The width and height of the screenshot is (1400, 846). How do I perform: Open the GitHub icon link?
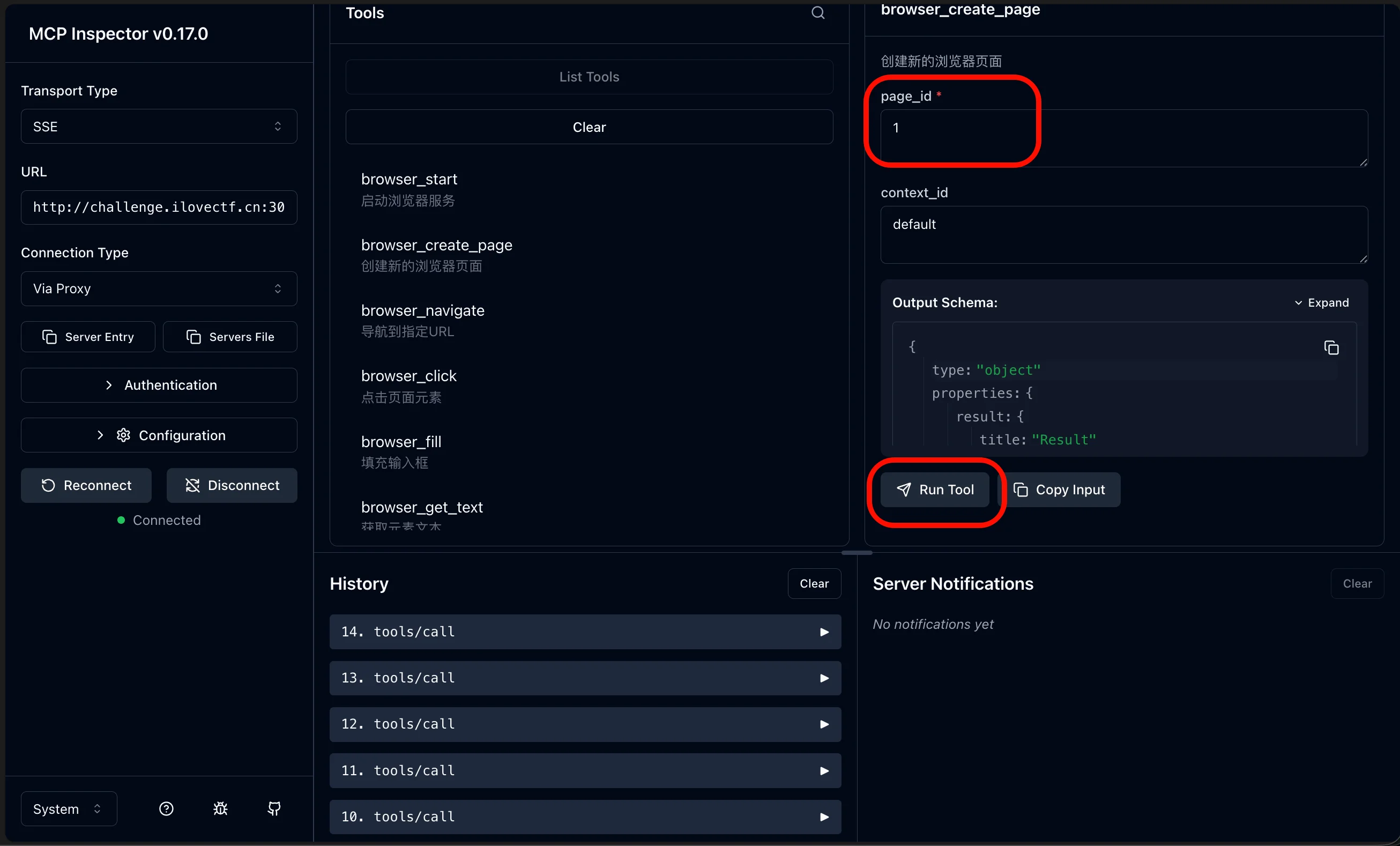pos(274,808)
